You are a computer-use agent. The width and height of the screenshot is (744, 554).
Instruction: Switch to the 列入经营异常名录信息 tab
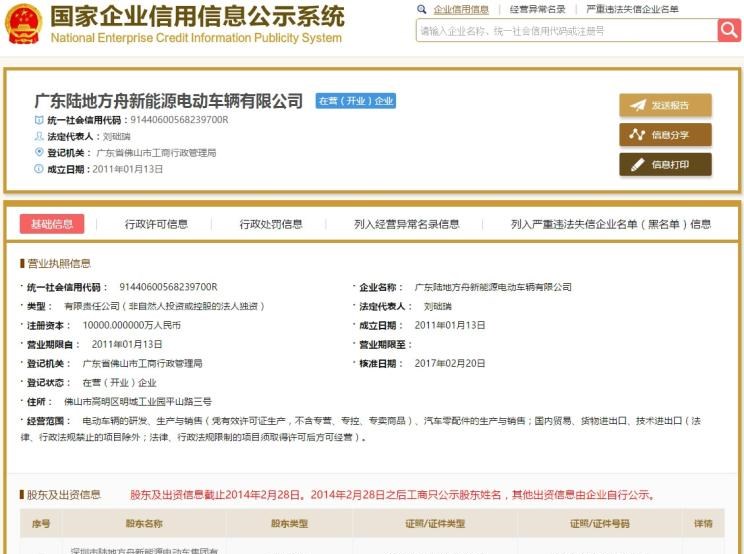(x=407, y=224)
